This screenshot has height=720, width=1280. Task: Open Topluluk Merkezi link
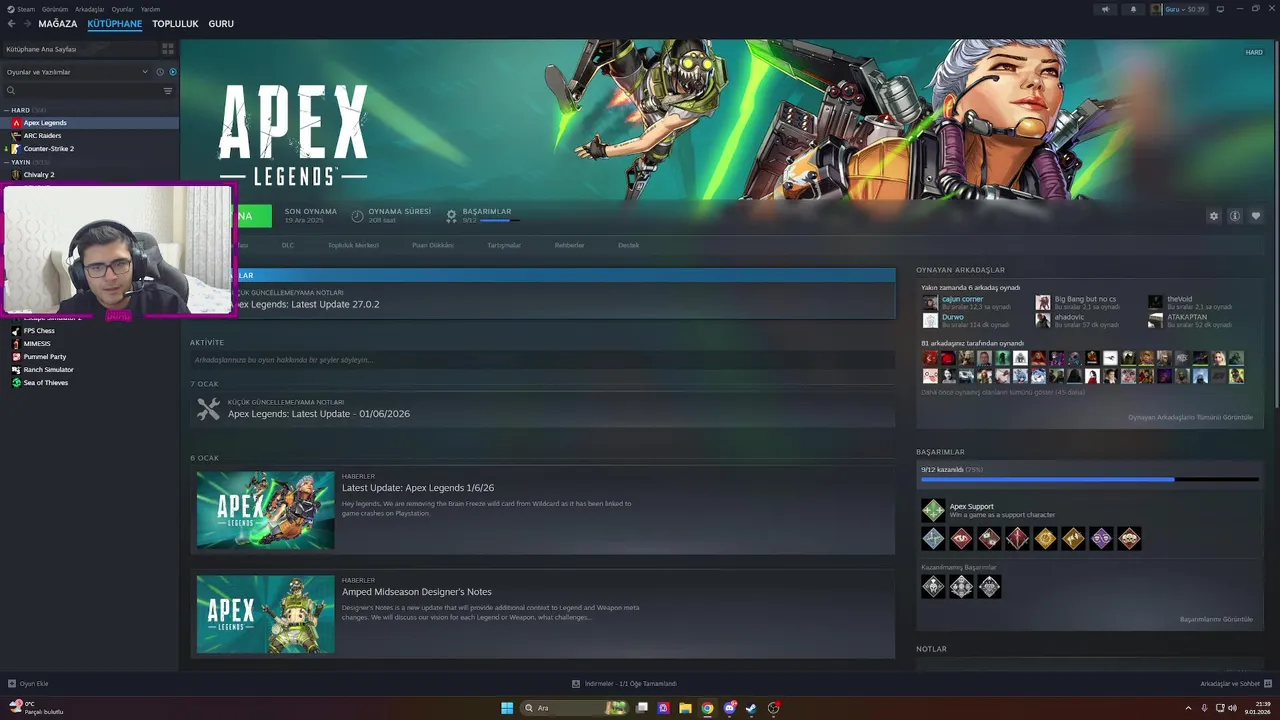[x=353, y=245]
